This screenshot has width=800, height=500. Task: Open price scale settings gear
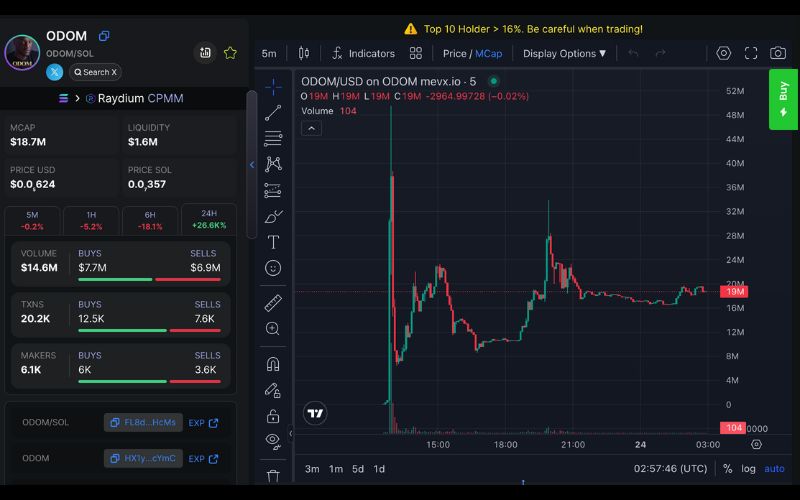[756, 444]
